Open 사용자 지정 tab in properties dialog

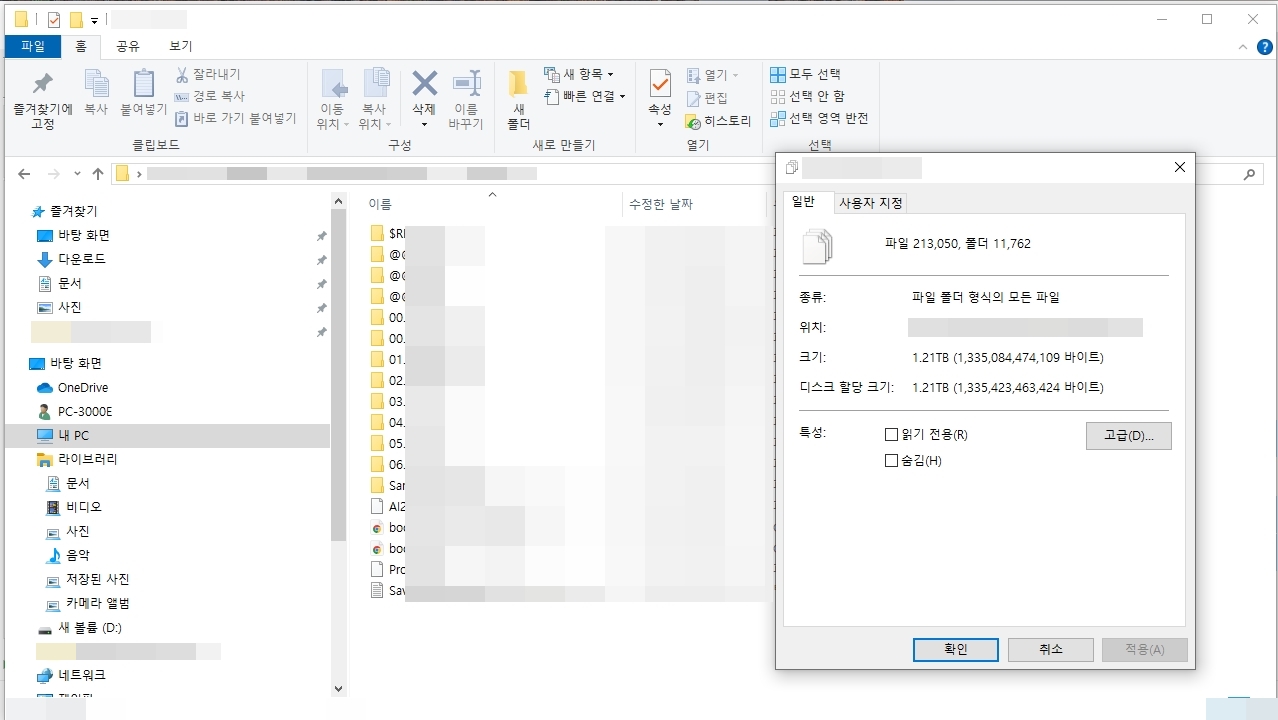pos(870,203)
